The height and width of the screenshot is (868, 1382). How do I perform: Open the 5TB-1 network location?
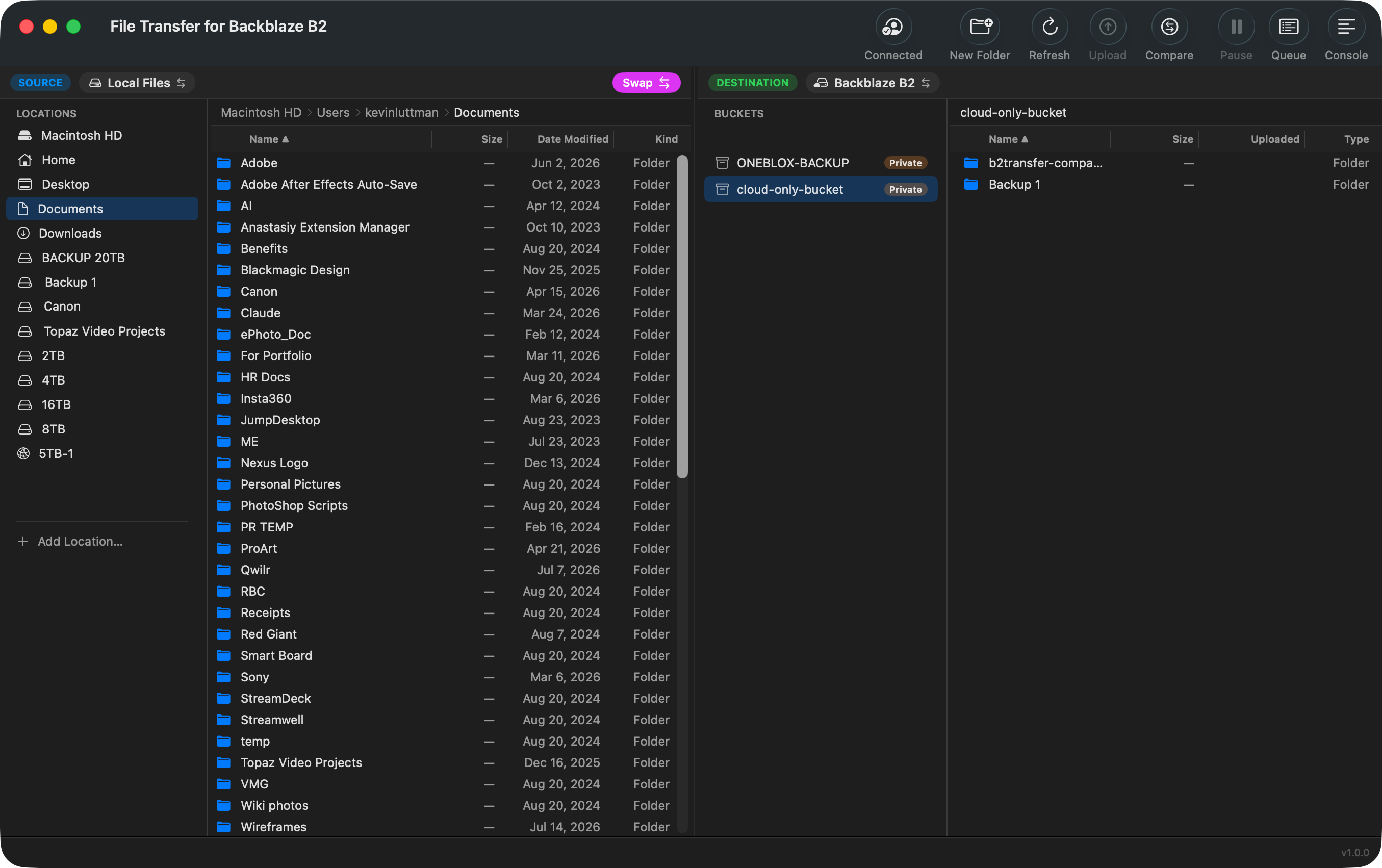[x=102, y=453]
